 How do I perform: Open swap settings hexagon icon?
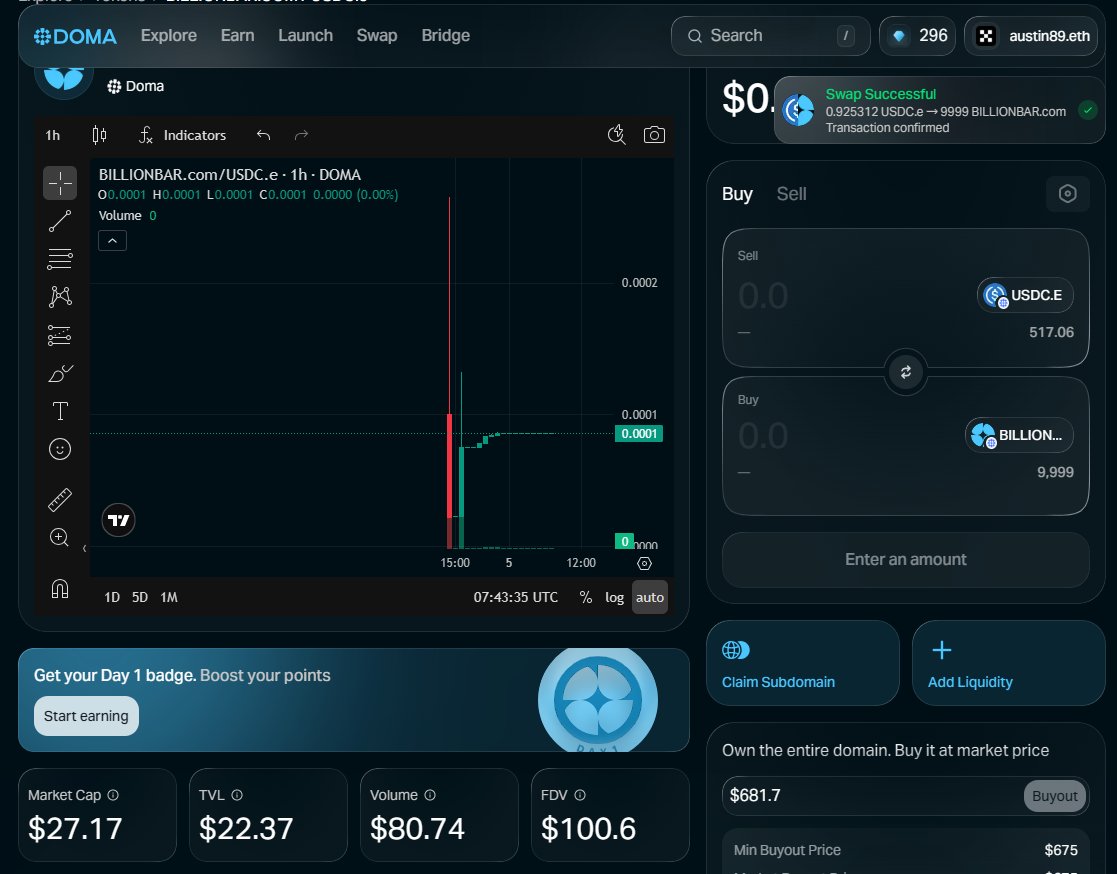(x=1067, y=194)
